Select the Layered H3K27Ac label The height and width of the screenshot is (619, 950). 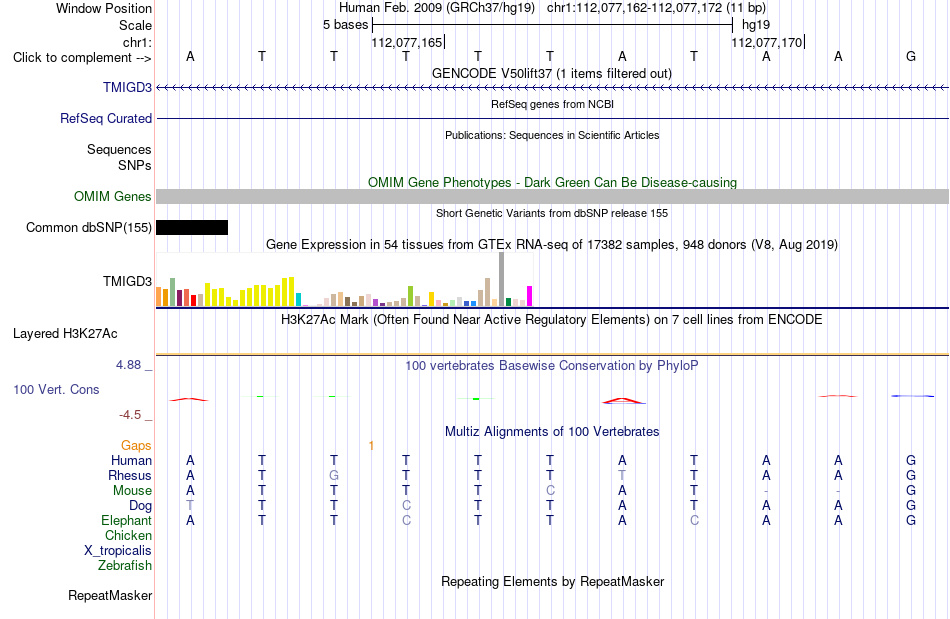click(65, 334)
